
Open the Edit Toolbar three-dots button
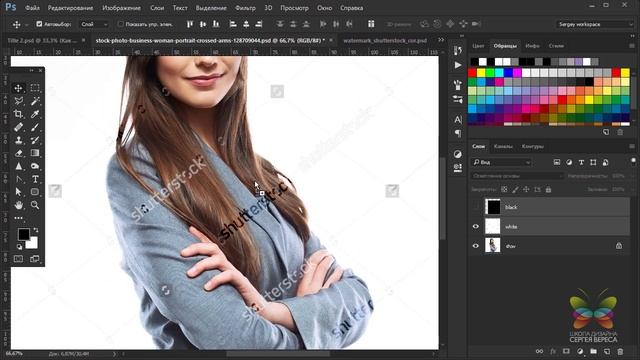click(18, 218)
